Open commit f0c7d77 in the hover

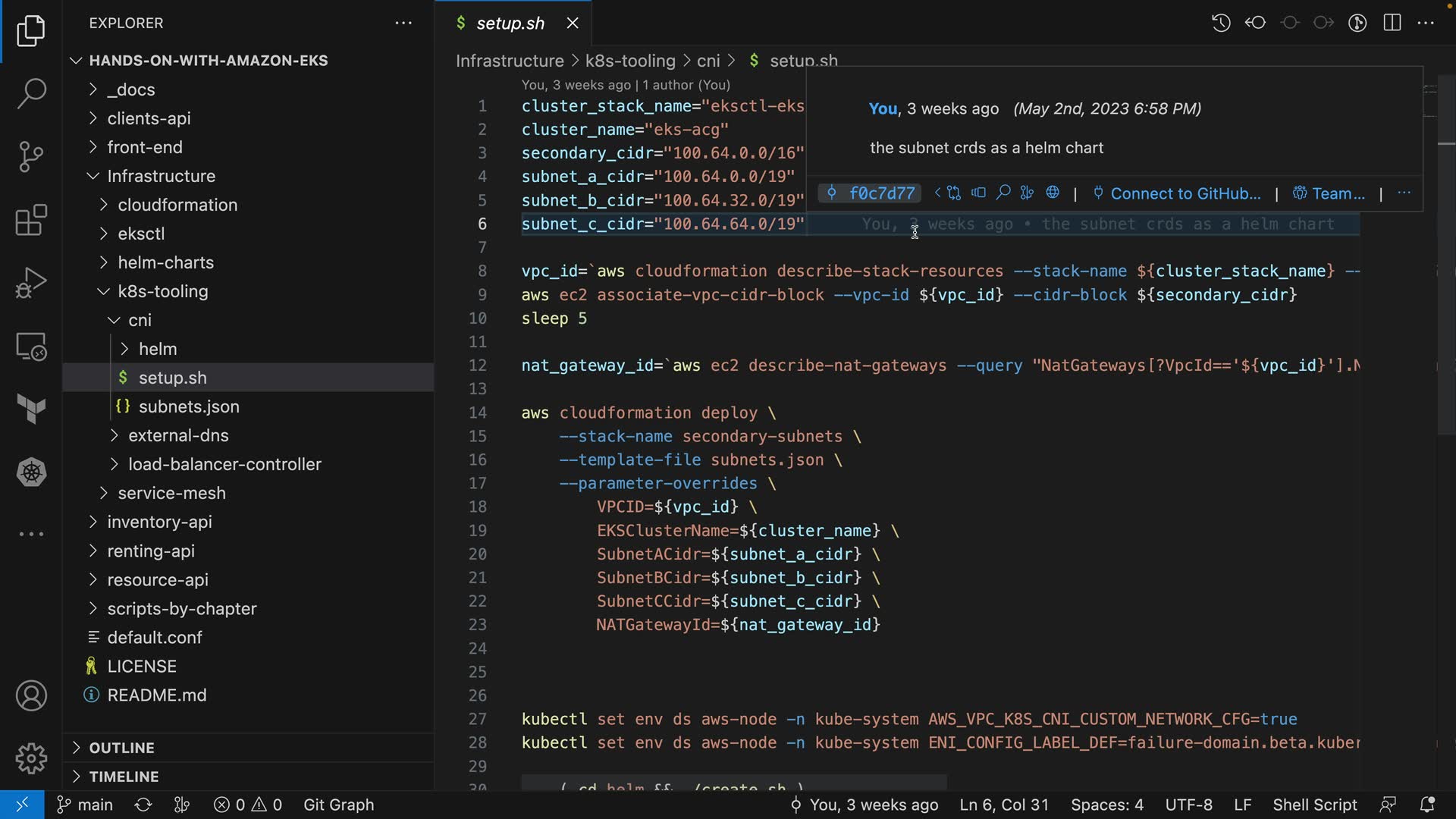[880, 193]
